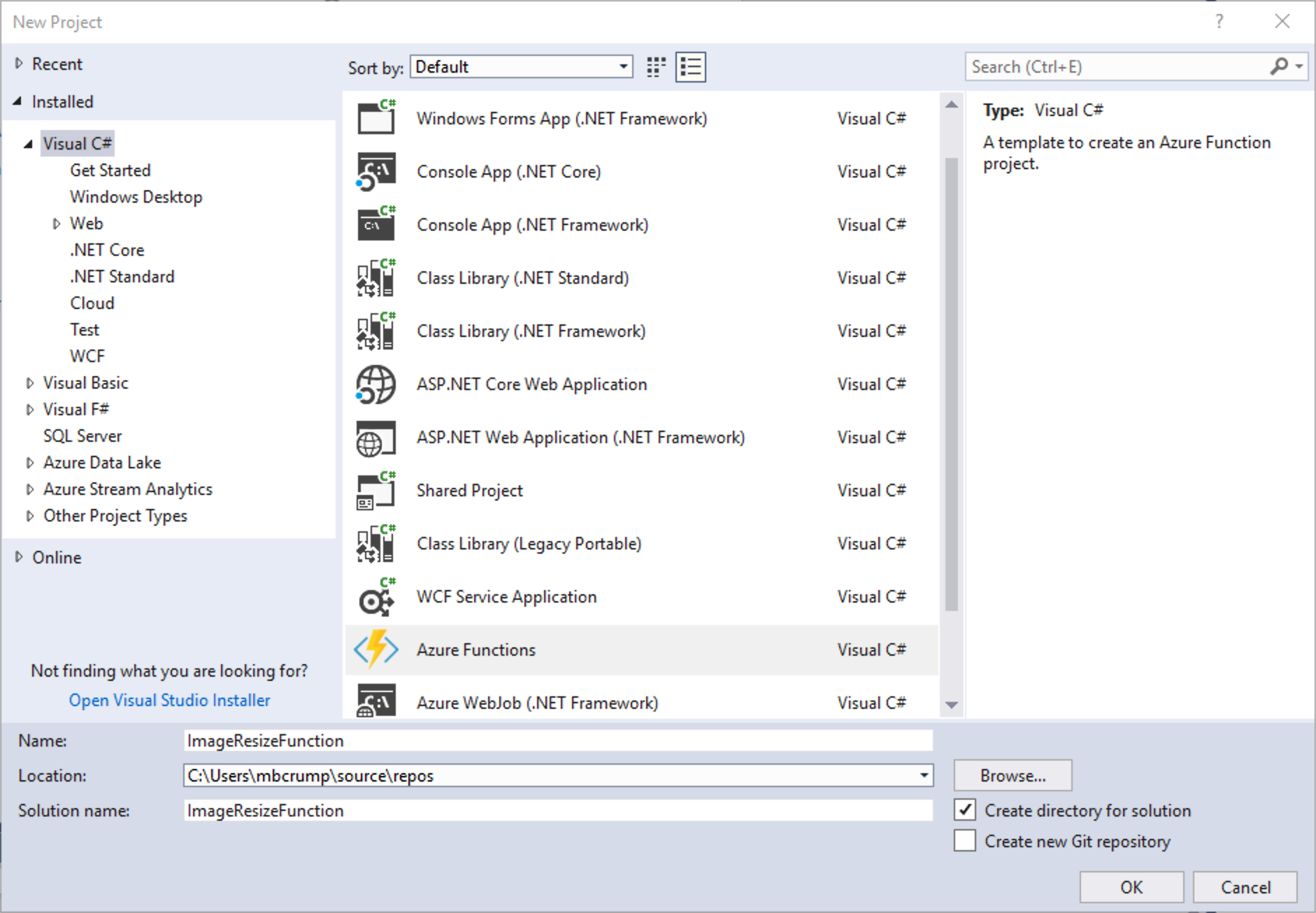Select 'Azure WebJob (.NET Framework)' template name
Viewport: 1316px width, 913px height.
click(538, 703)
